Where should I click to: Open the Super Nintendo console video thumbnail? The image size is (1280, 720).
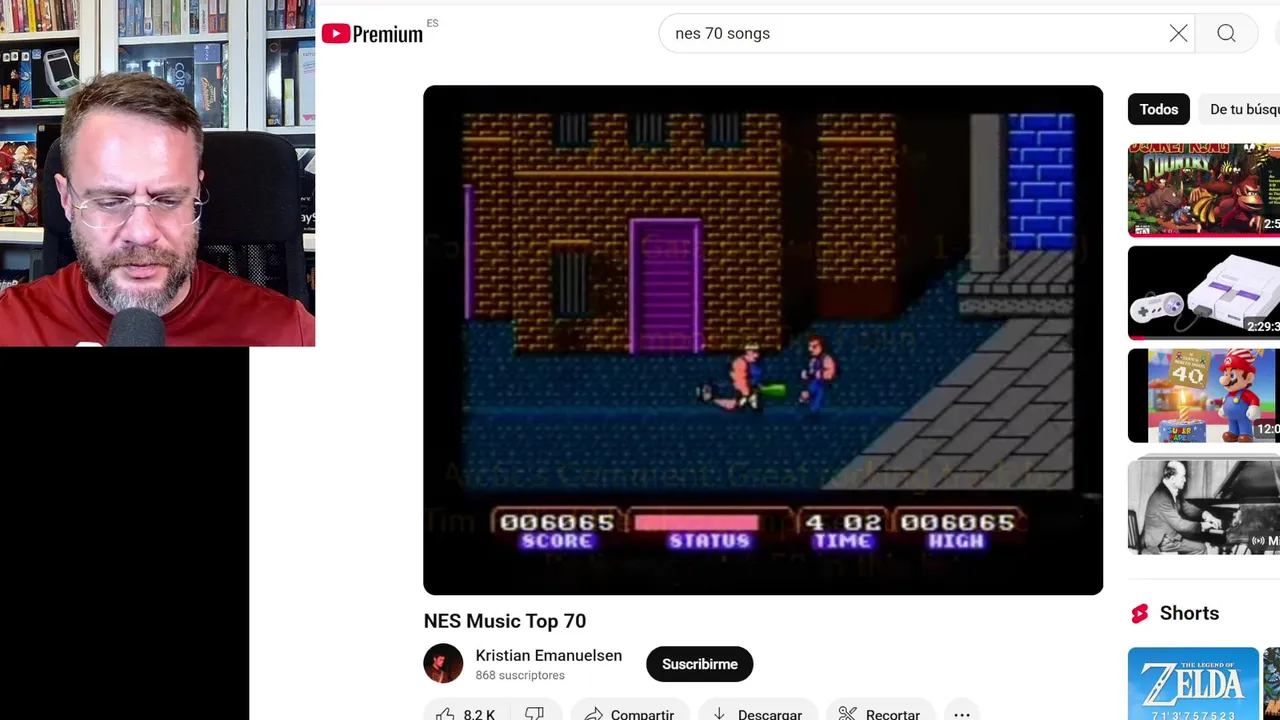tap(1204, 293)
